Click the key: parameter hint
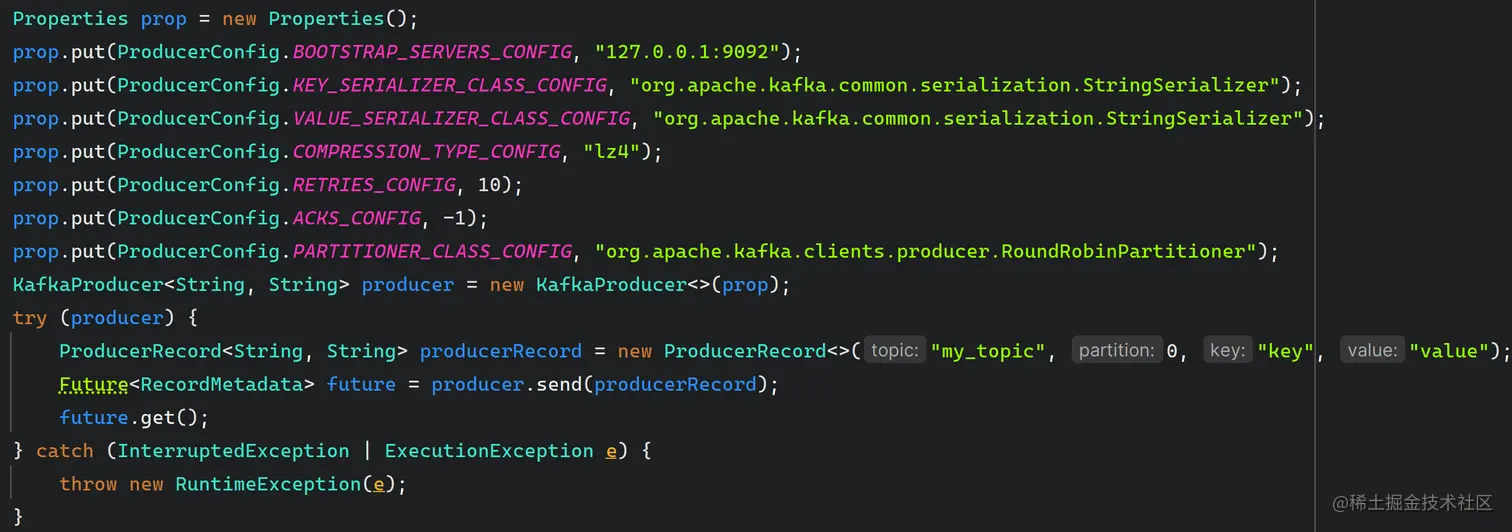 pyautogui.click(x=1228, y=351)
